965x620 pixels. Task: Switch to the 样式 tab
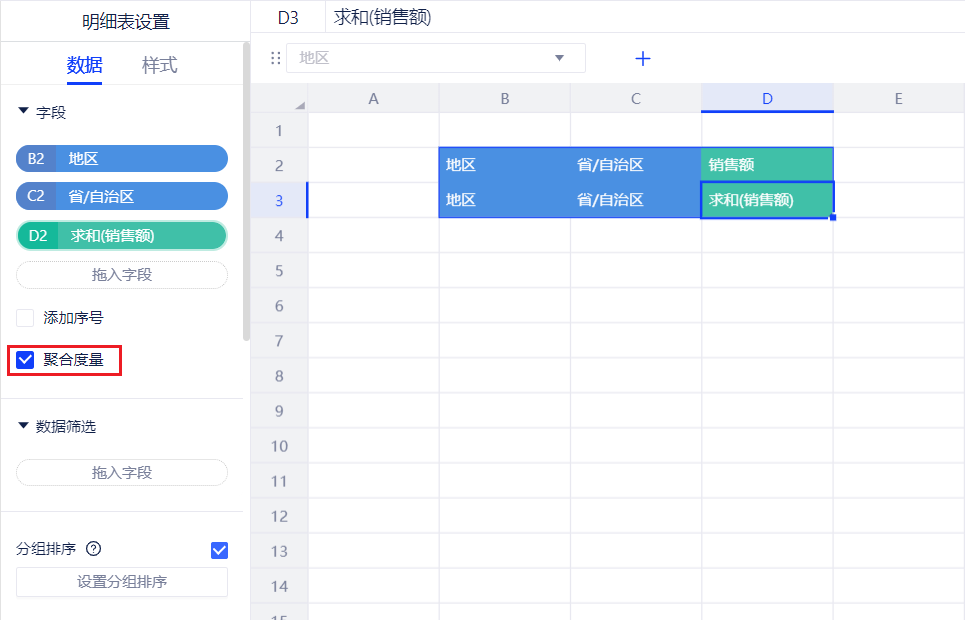pyautogui.click(x=159, y=66)
